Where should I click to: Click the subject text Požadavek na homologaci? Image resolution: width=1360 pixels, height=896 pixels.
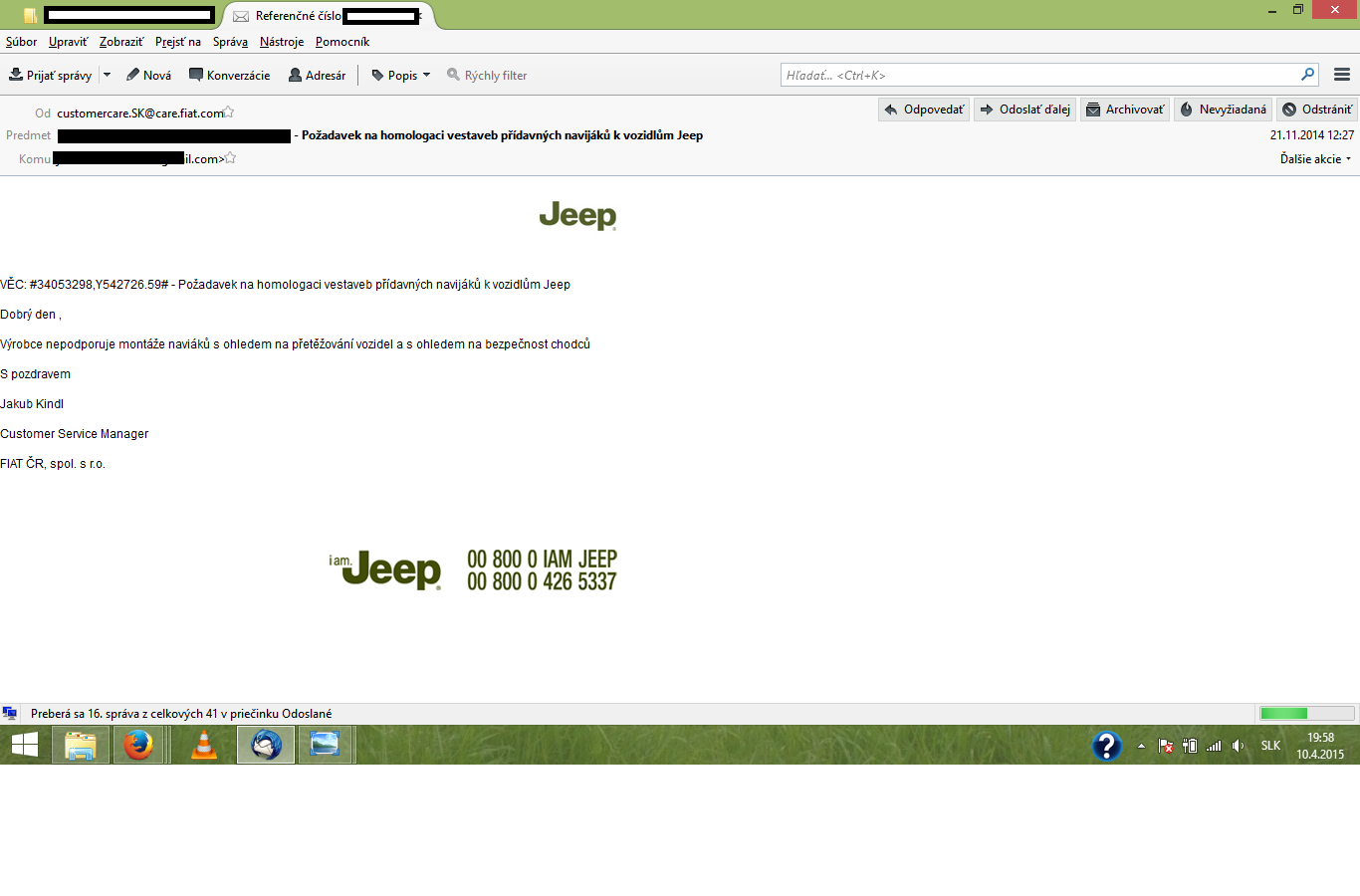pyautogui.click(x=502, y=135)
